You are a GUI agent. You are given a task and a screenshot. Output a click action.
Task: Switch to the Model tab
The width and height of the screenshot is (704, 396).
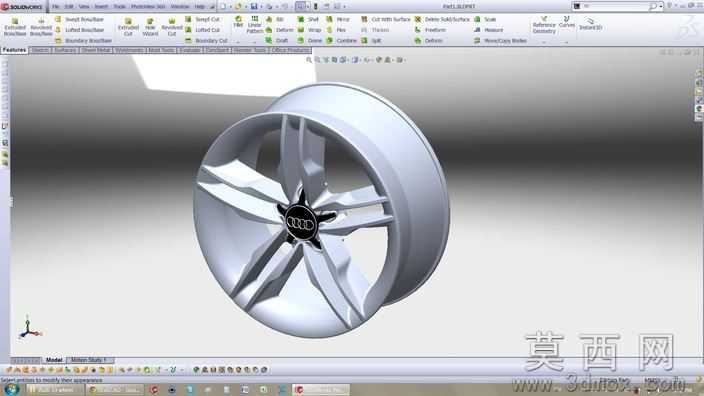[54, 360]
